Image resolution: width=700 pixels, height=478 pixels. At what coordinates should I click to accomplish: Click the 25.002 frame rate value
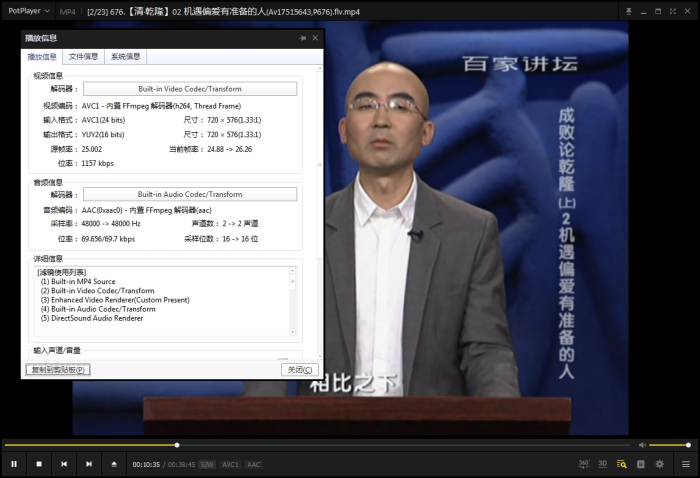[92, 149]
